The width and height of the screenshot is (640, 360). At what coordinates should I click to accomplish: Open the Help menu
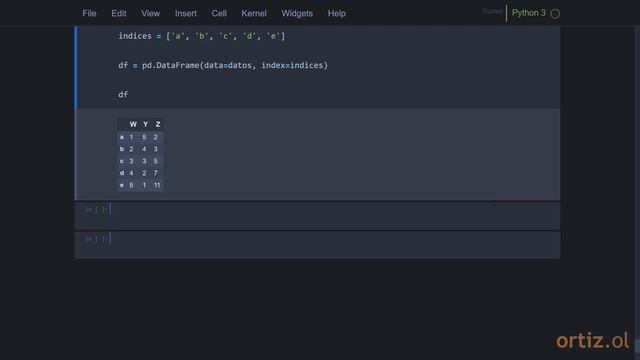pos(337,13)
